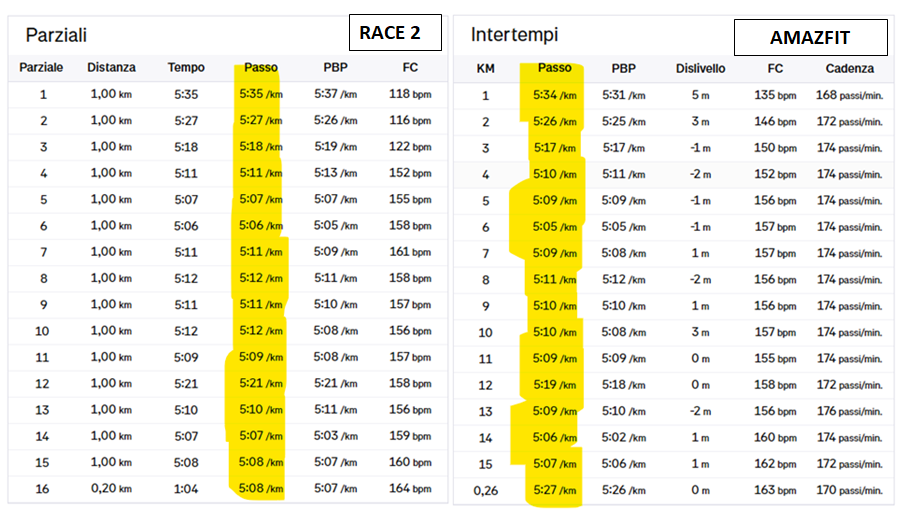Click the 5:27 /km pace in Intertempi
Screen dimensions: 902x514
554,490
